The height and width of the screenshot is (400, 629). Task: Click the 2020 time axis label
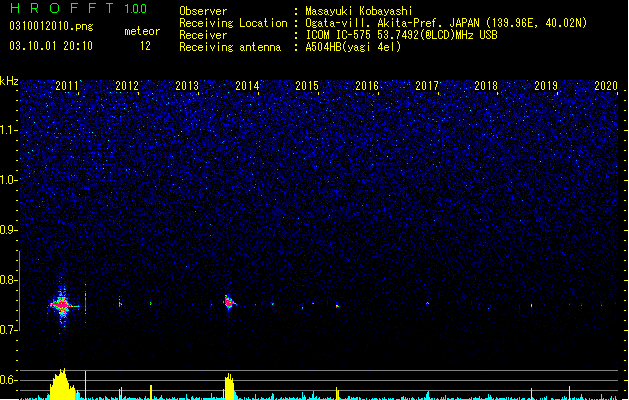click(606, 86)
